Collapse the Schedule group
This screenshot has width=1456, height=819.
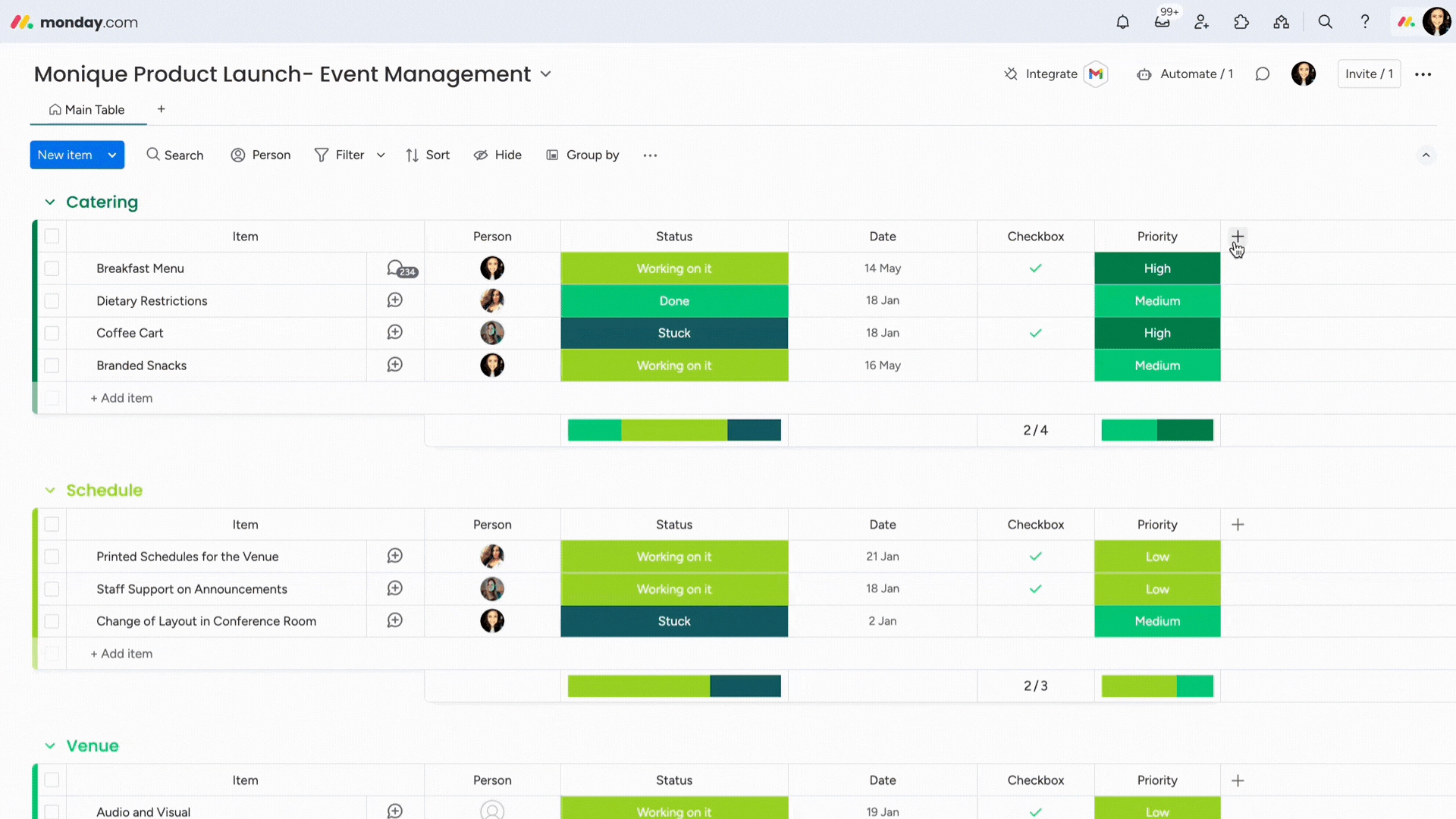(x=50, y=490)
